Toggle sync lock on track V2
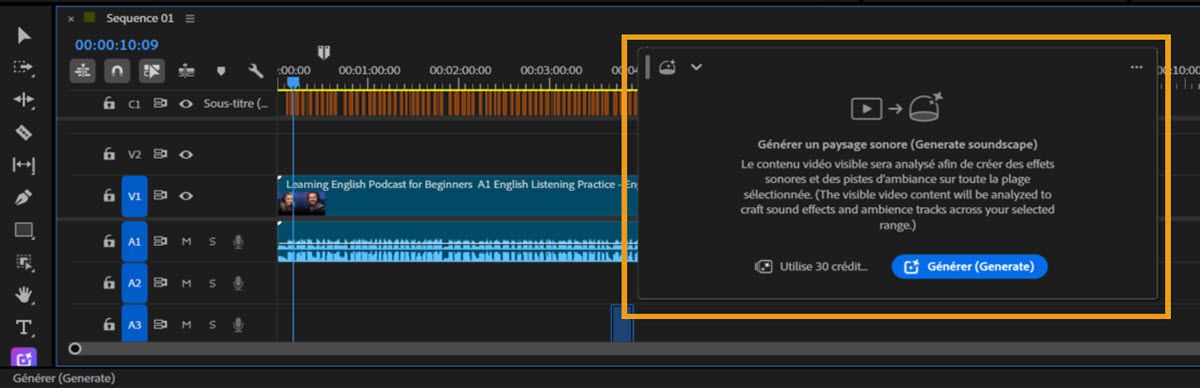The image size is (1200, 388). pyautogui.click(x=160, y=154)
